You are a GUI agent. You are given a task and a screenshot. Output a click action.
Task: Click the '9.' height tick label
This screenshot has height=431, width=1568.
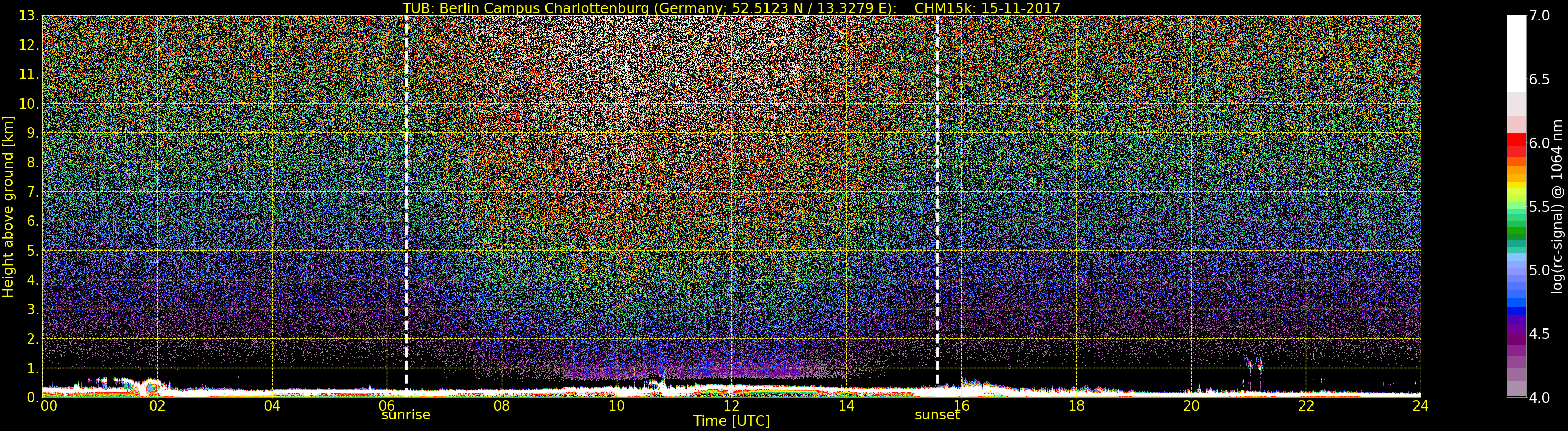(33, 133)
